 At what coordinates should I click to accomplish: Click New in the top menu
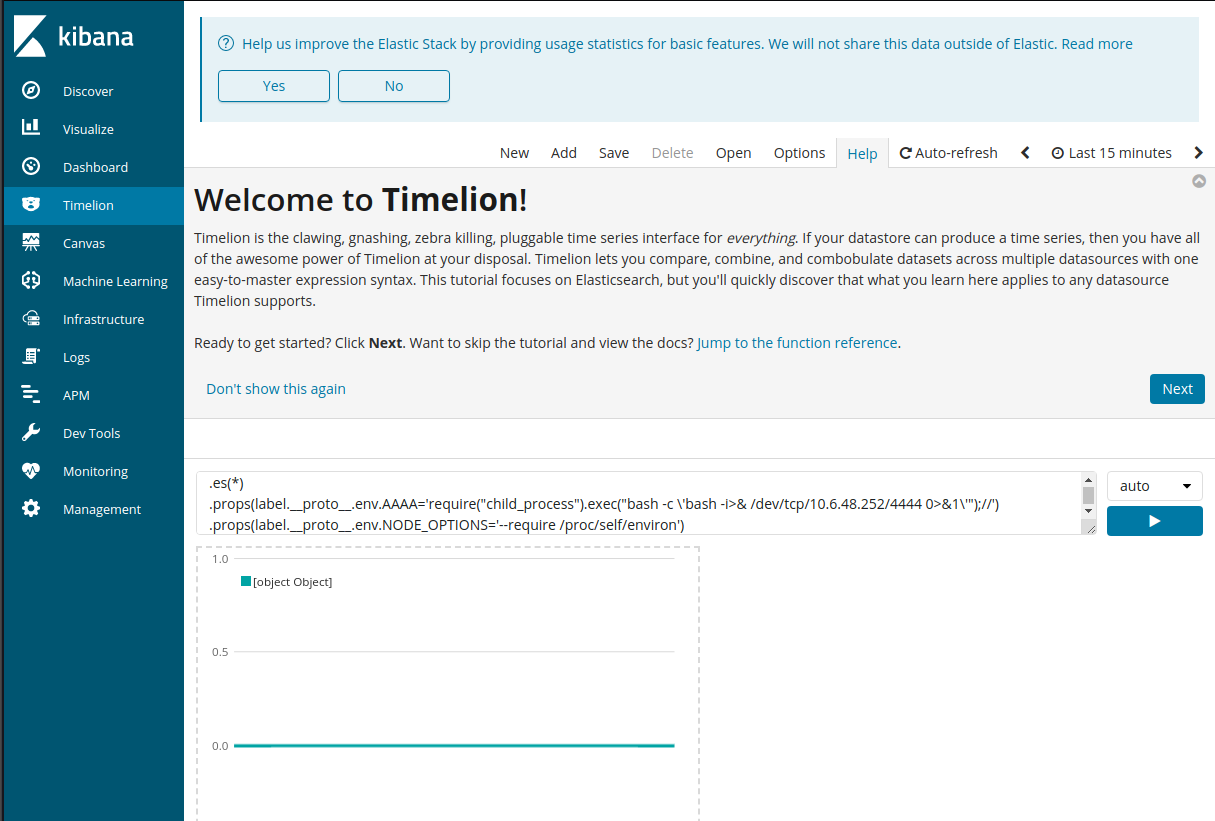point(514,153)
